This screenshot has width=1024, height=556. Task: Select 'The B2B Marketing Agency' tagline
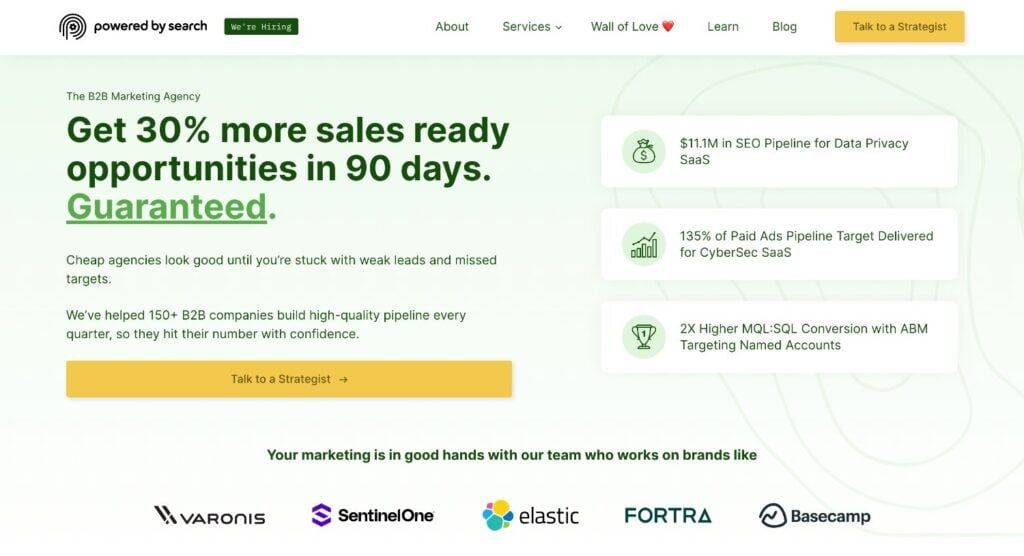[x=133, y=96]
